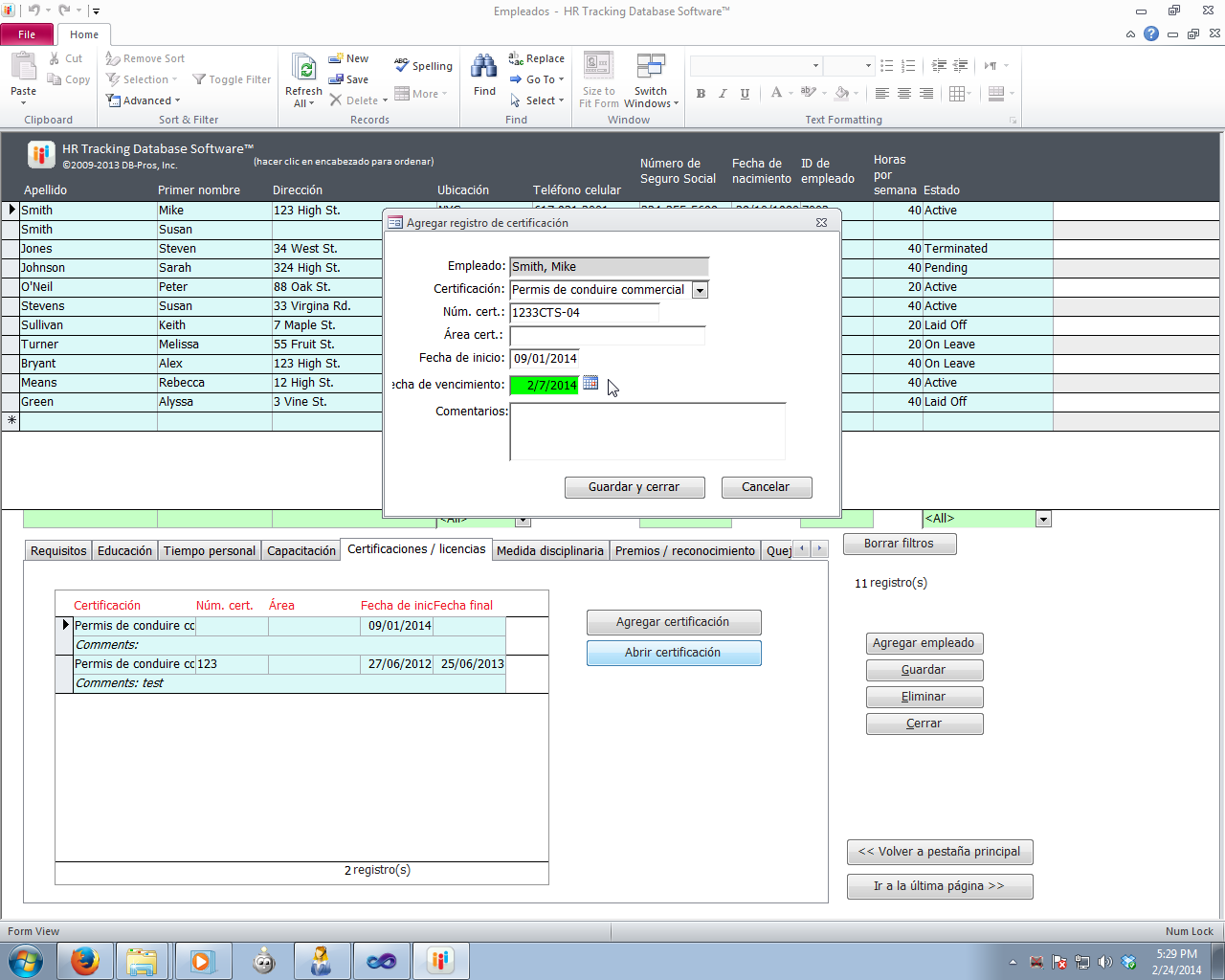Image resolution: width=1225 pixels, height=980 pixels.
Task: Expand the Advanced filter options
Action: (x=144, y=100)
